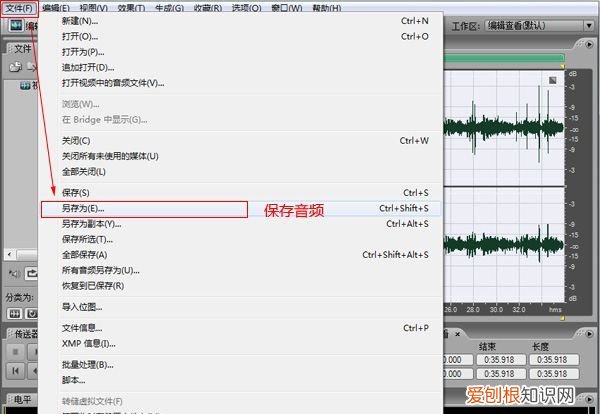
Task: Click the first row length field 0:35.918
Action: (x=554, y=360)
